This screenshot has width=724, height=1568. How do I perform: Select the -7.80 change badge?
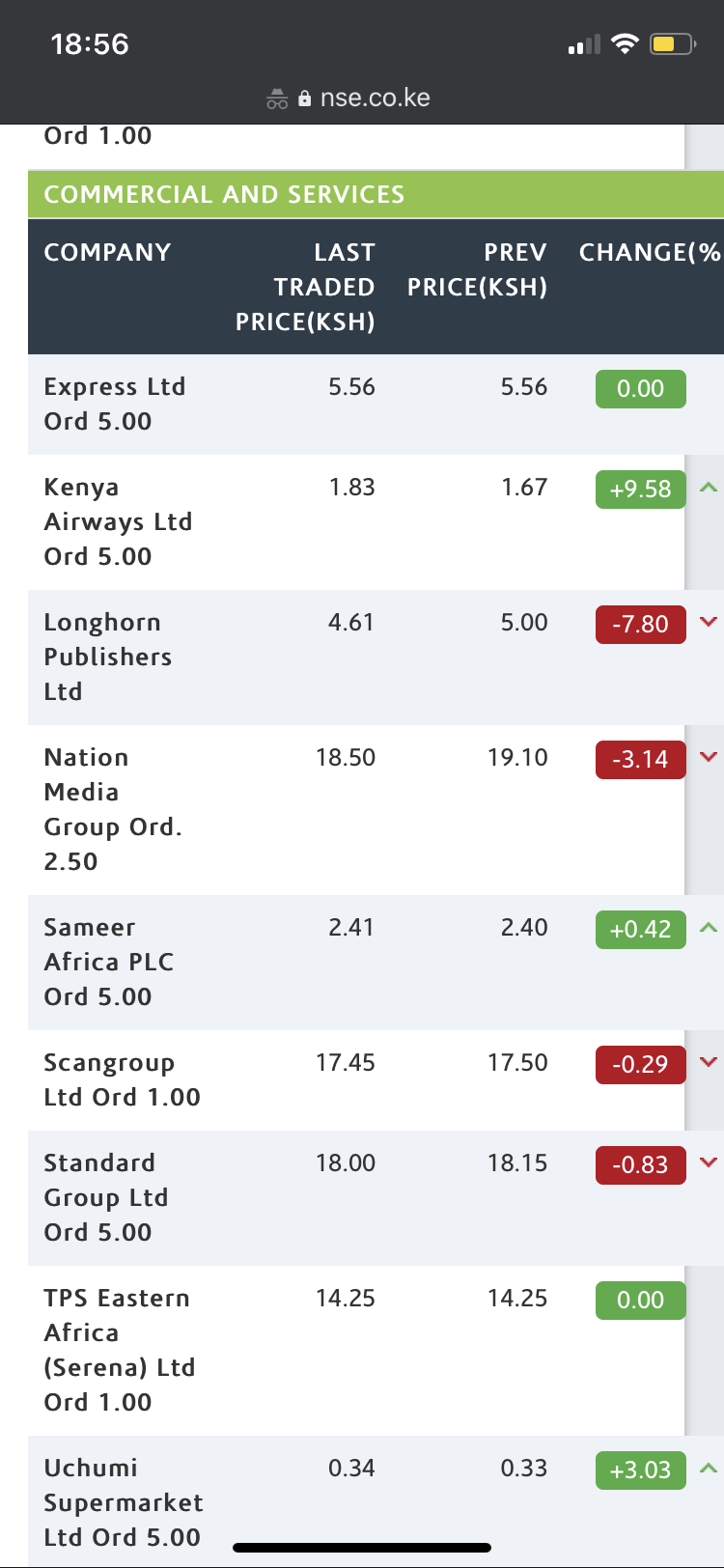click(641, 625)
